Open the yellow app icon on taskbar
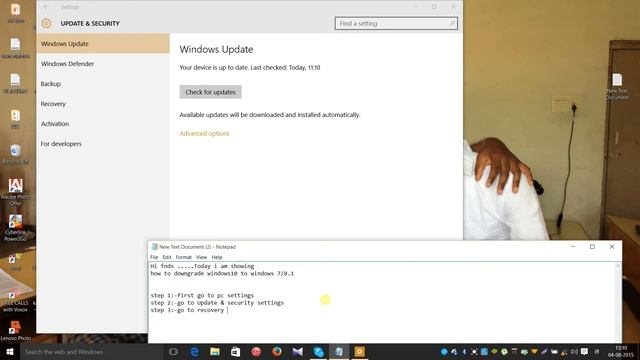The width and height of the screenshot is (640, 360). pyautogui.click(x=360, y=351)
